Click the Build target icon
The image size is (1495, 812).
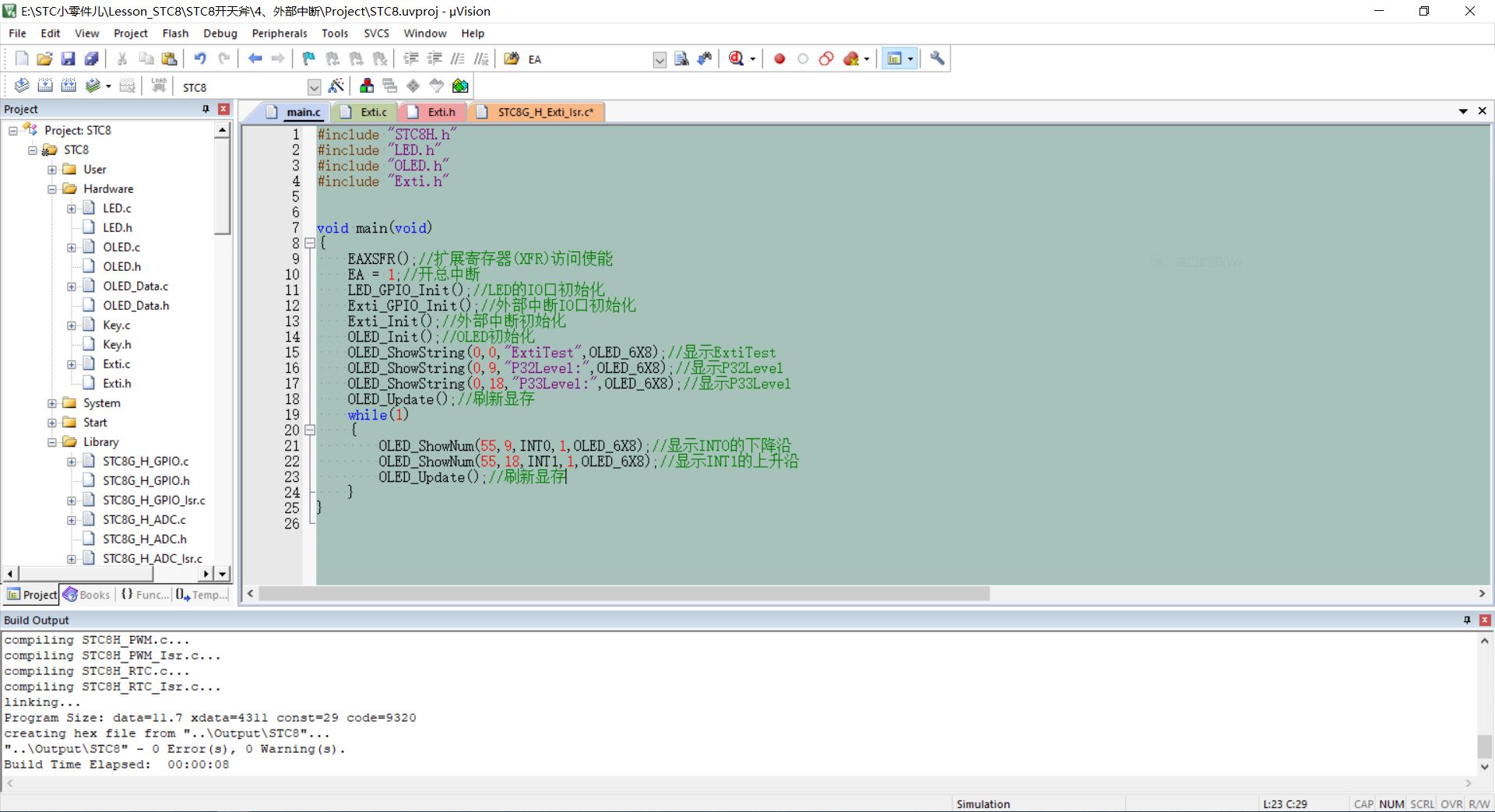[x=45, y=86]
